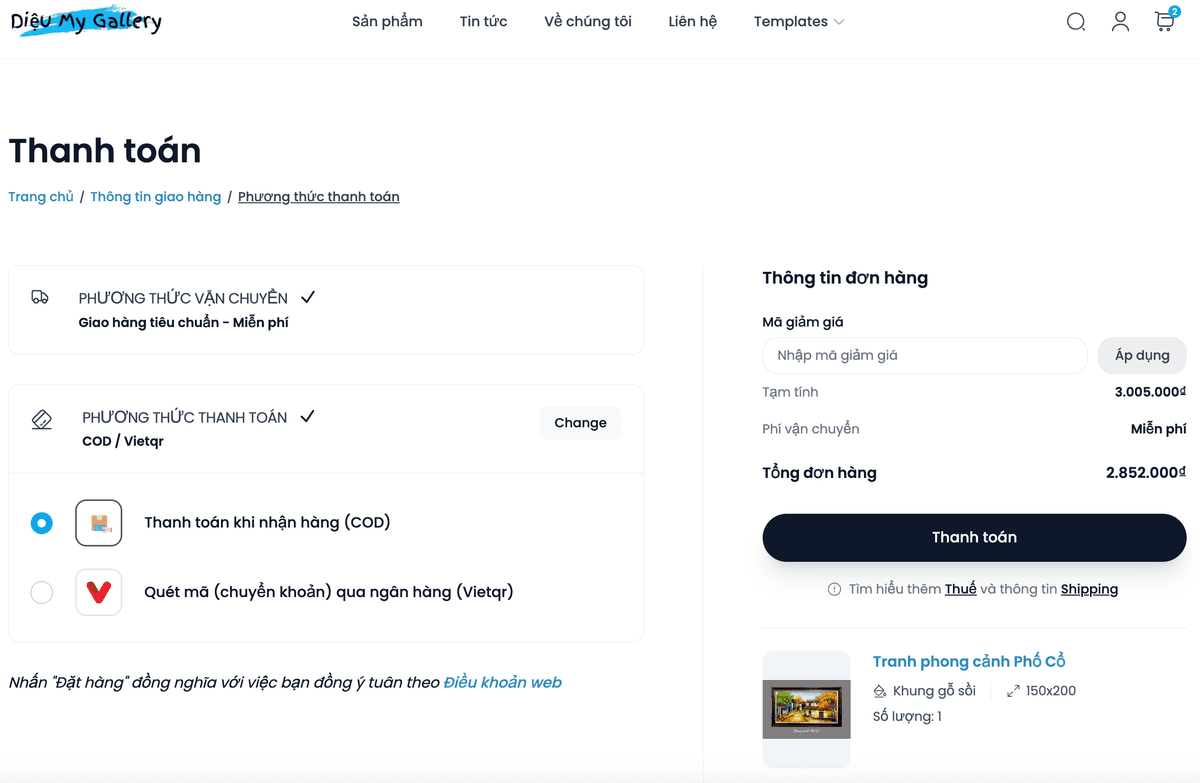Screen dimensions: 1200x783
Task: Click the COD package payment icon
Action: (99, 523)
